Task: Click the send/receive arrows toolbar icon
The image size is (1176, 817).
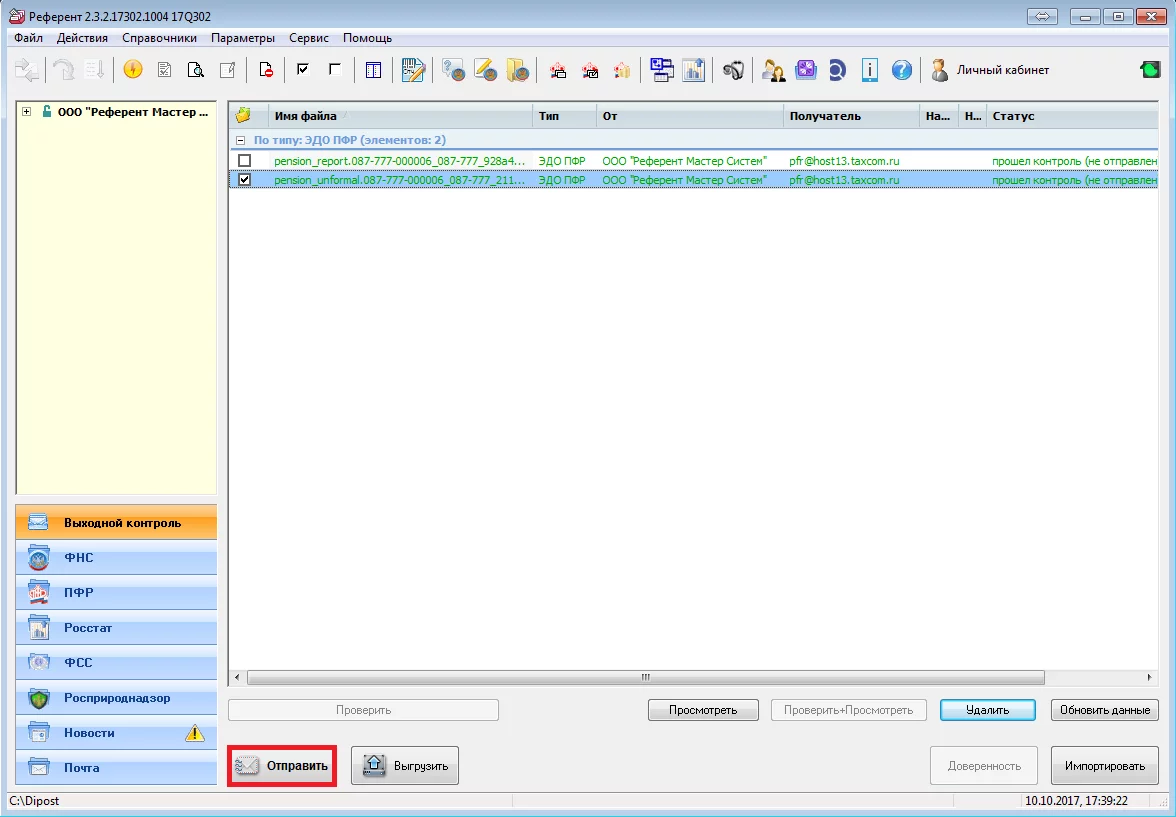Action: (27, 71)
